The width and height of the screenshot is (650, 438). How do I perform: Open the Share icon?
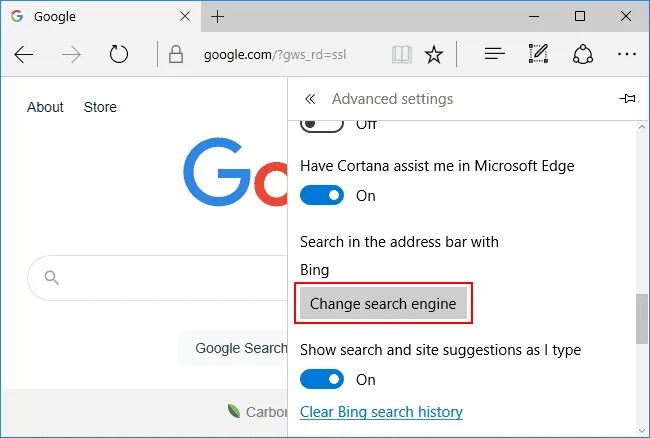click(x=583, y=54)
